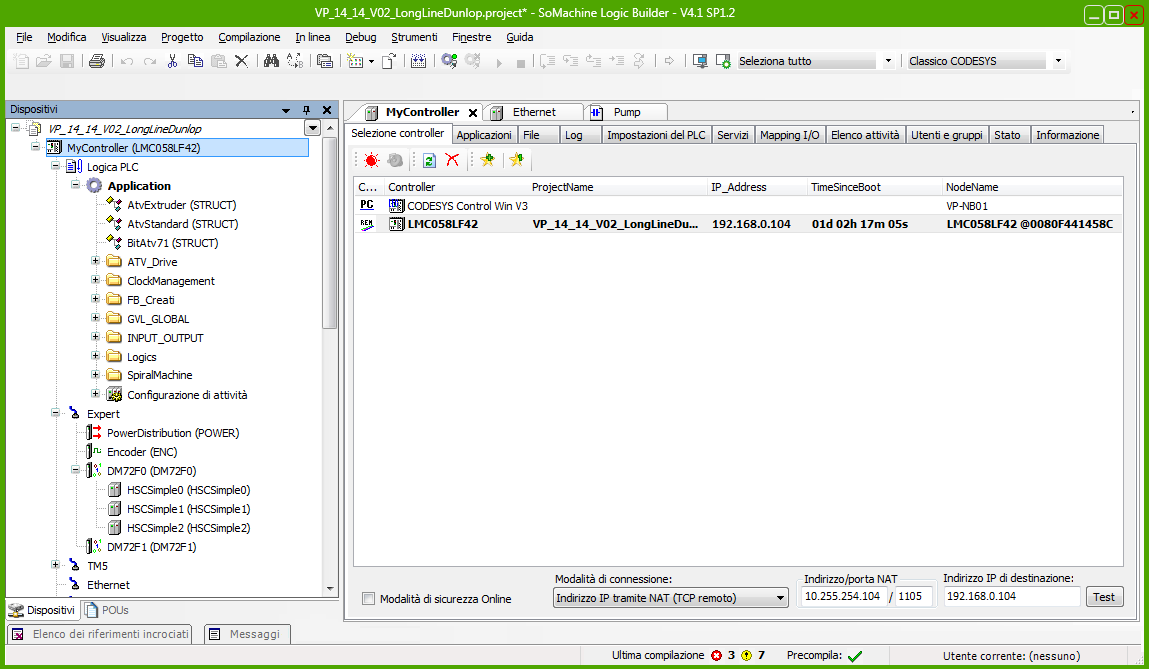Expand the TM5 node
The height and width of the screenshot is (669, 1150).
(x=56, y=565)
